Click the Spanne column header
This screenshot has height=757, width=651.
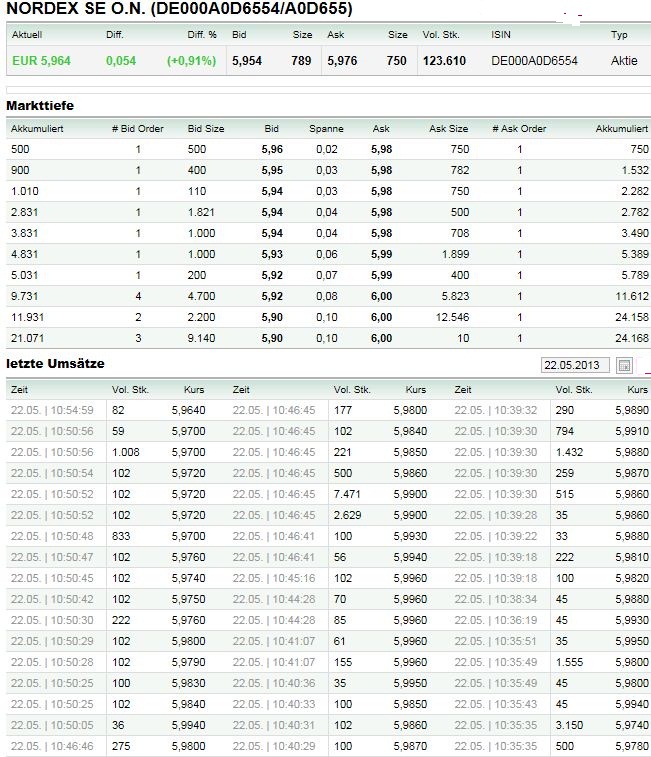click(326, 129)
